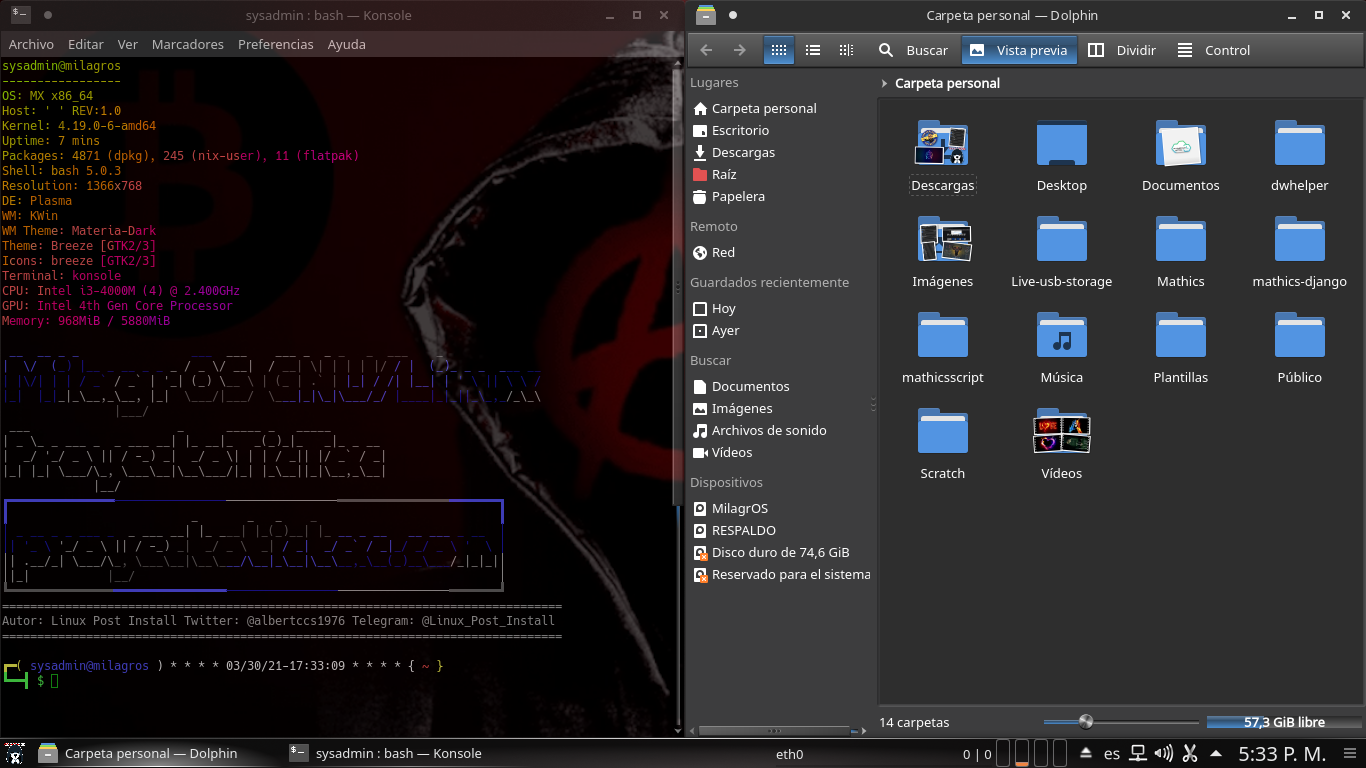Screen dimensions: 1366x768
Task: Switch to details column view mode
Action: pyautogui.click(x=846, y=50)
